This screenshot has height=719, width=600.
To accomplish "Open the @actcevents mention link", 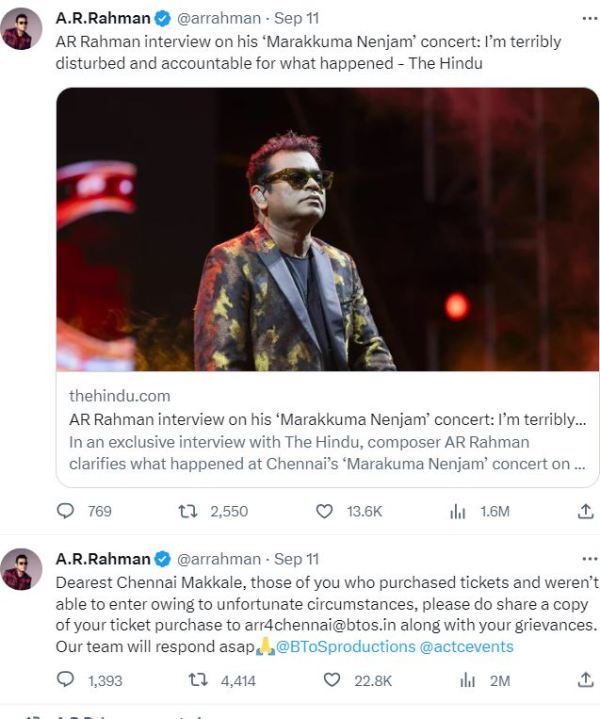I will click(x=467, y=647).
